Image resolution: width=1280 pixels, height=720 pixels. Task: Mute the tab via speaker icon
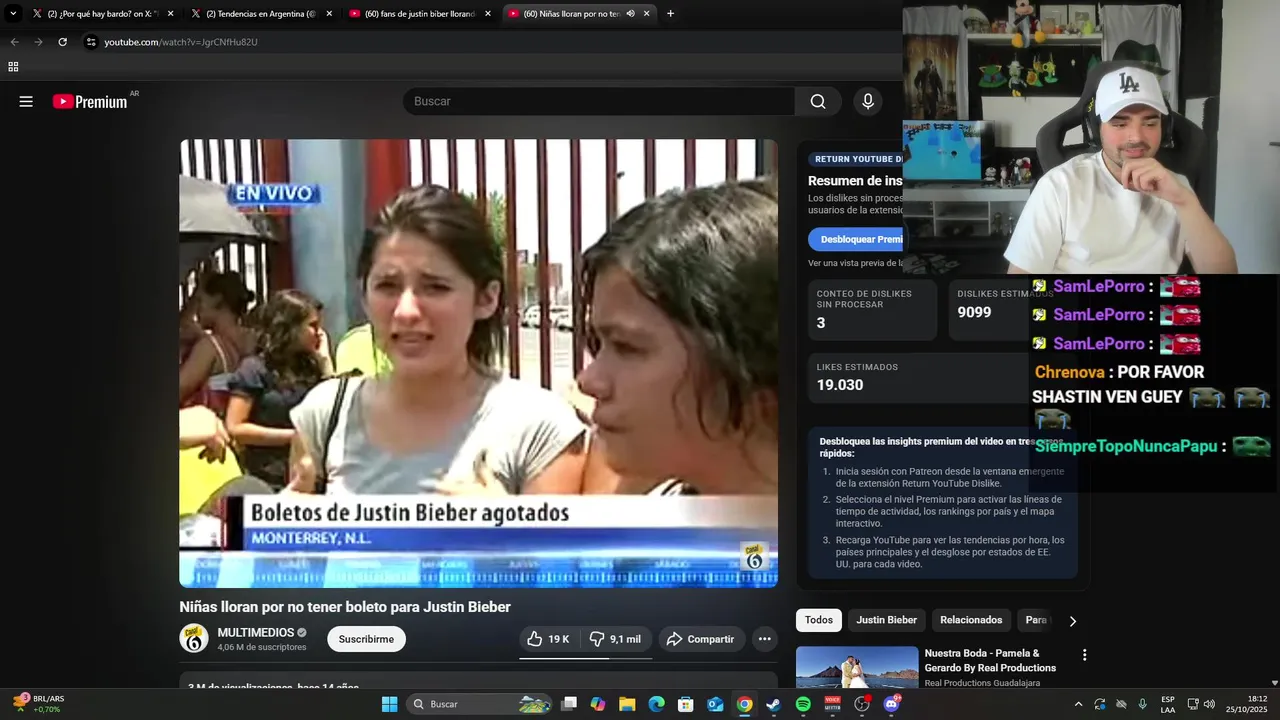[630, 13]
